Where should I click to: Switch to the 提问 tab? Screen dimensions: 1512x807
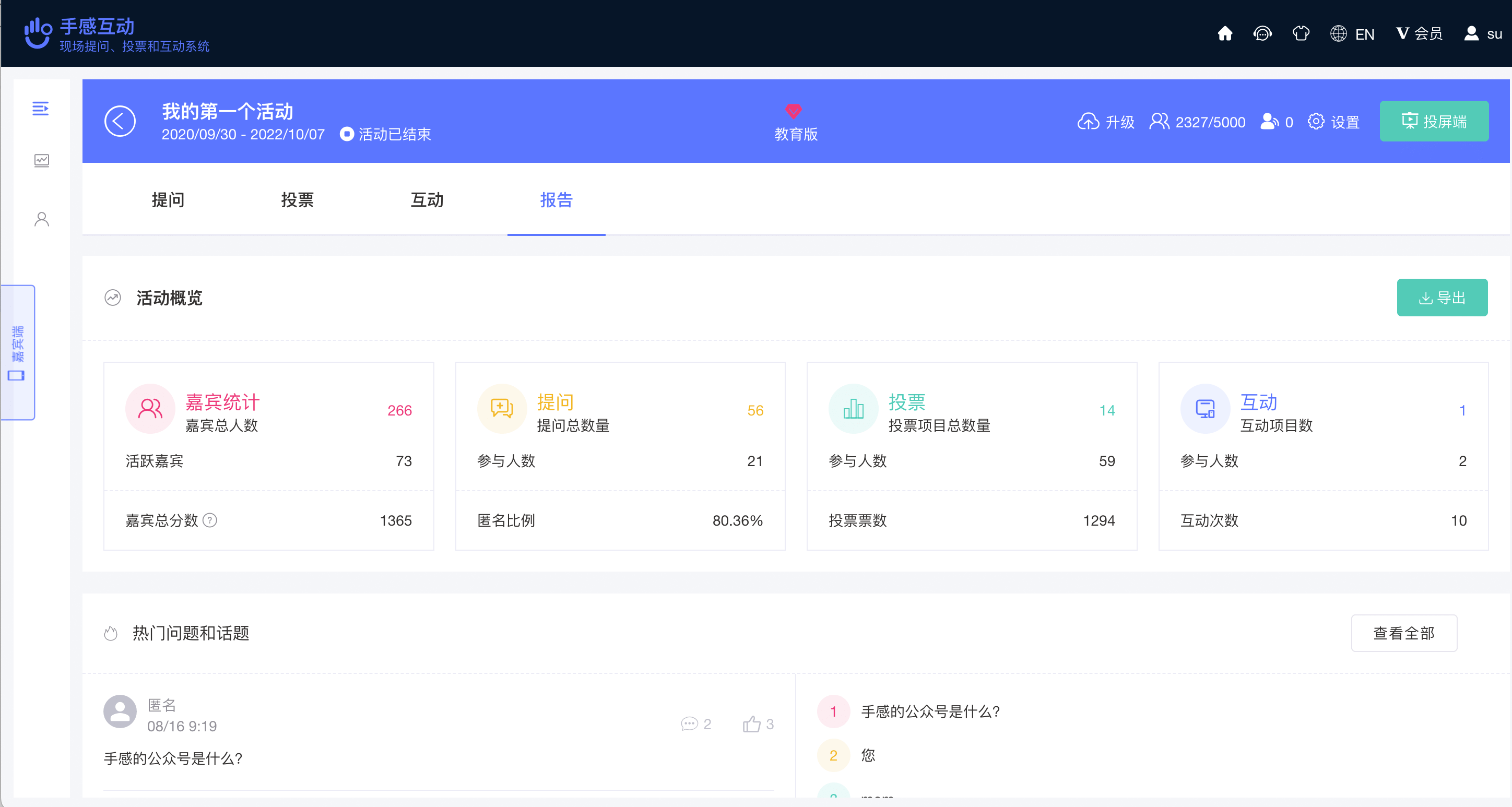[x=168, y=200]
